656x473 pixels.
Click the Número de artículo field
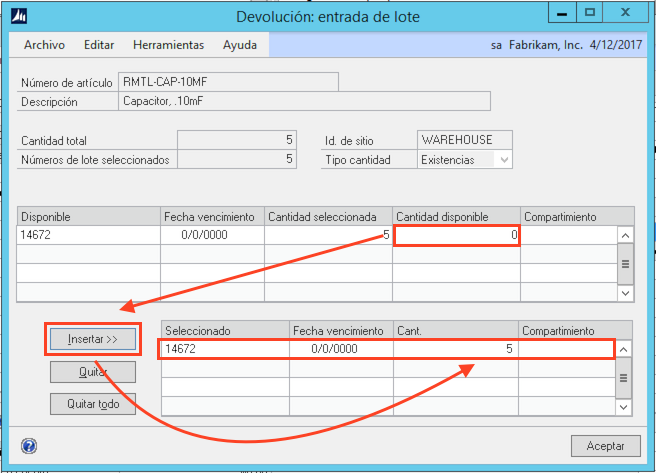[228, 82]
